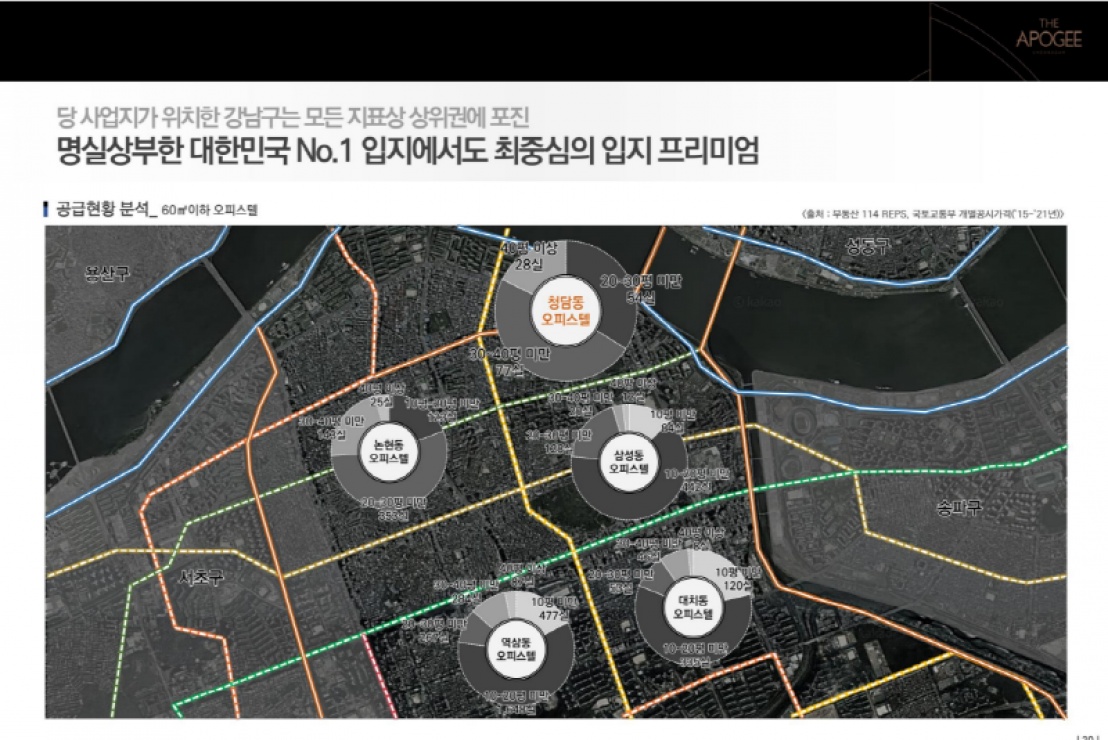Click the 10평 미만 477실 label on 역삼동 chart
This screenshot has width=1108, height=740.
tap(553, 609)
